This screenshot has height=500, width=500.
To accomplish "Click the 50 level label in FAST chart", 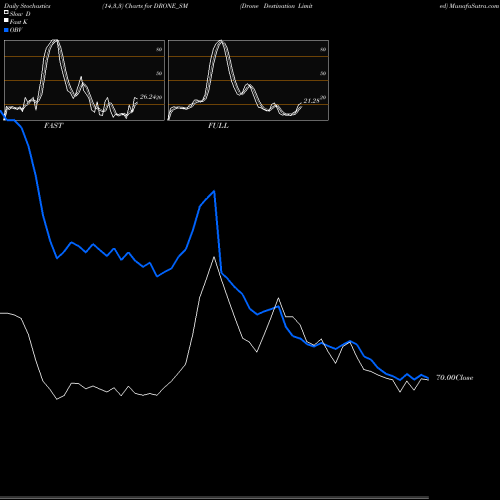I will [159, 73].
